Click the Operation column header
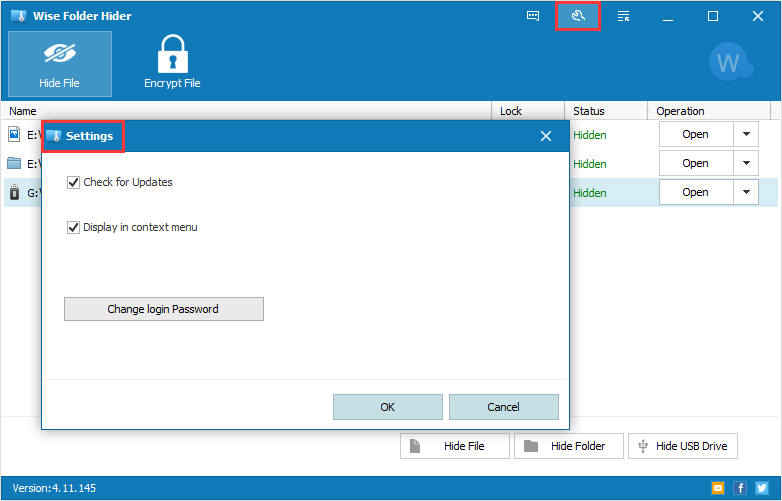The width and height of the screenshot is (782, 501). [709, 111]
